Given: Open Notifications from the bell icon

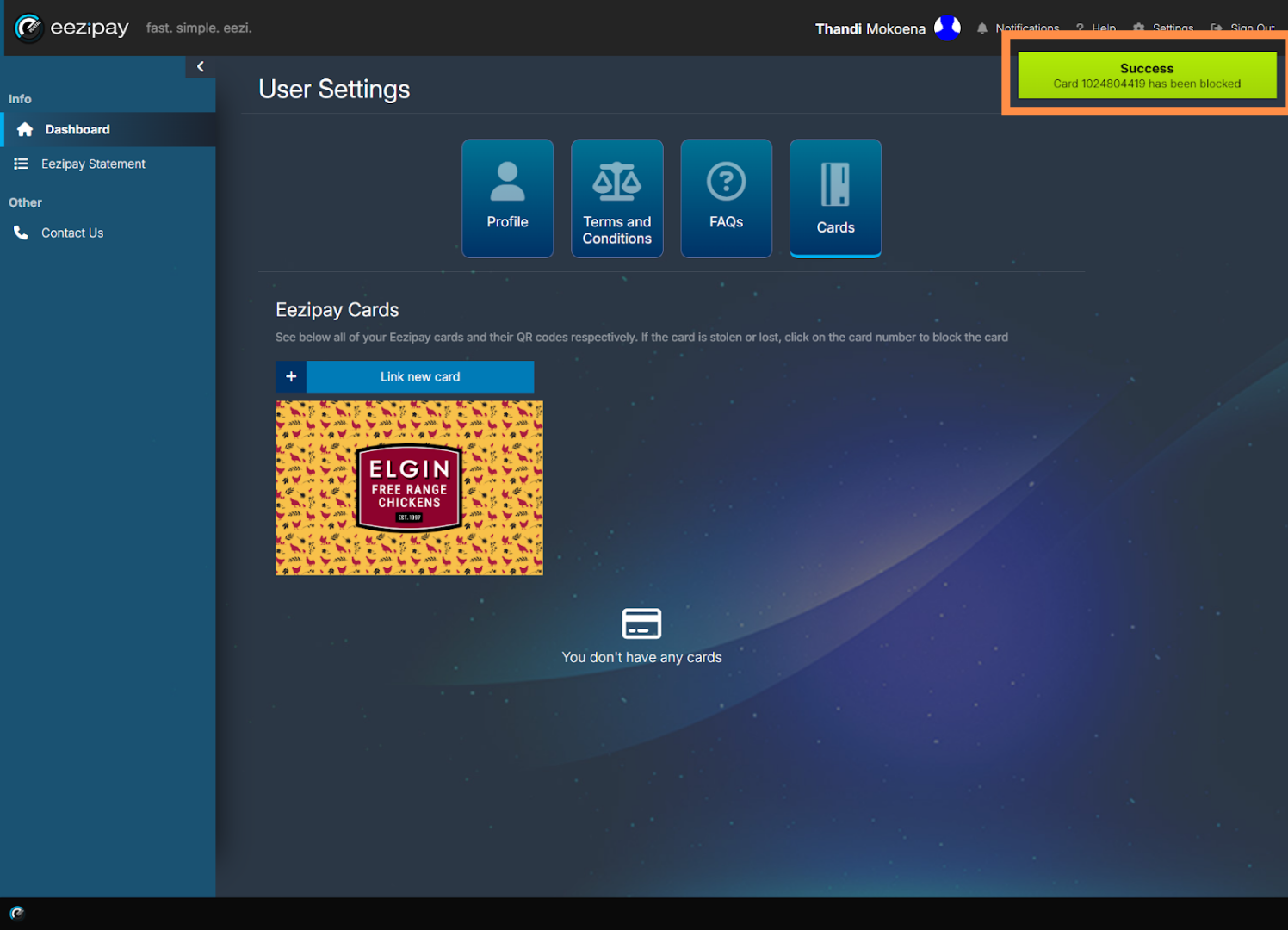Looking at the screenshot, I should [x=1018, y=28].
